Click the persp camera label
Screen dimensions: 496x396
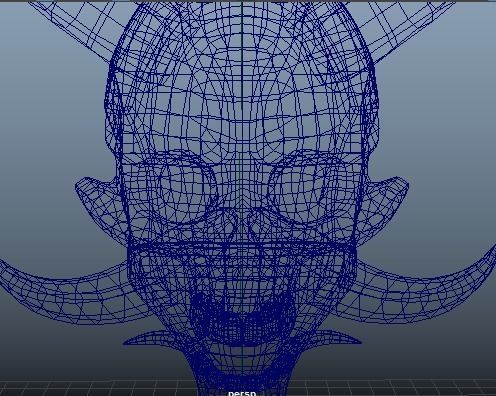[242, 393]
